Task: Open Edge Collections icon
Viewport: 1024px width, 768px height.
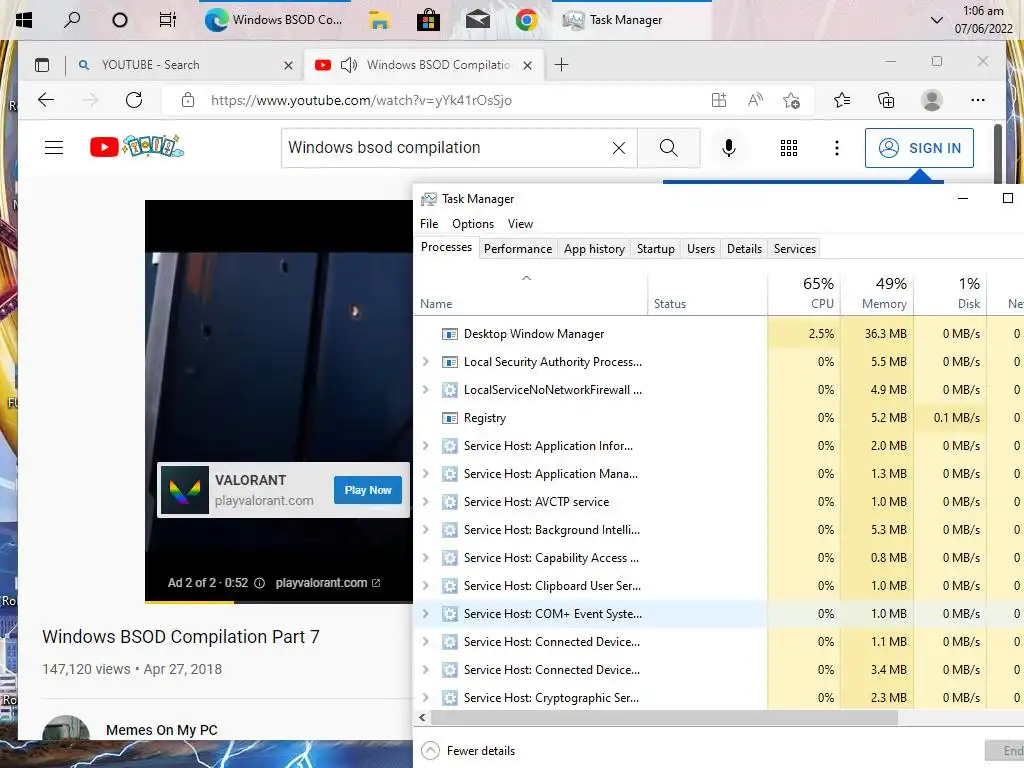Action: [x=886, y=100]
